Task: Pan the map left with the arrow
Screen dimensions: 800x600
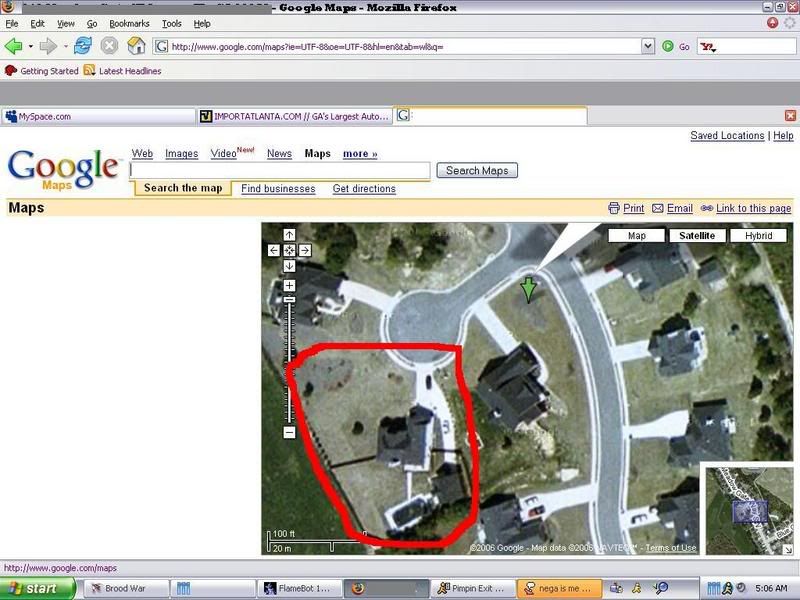Action: click(274, 250)
